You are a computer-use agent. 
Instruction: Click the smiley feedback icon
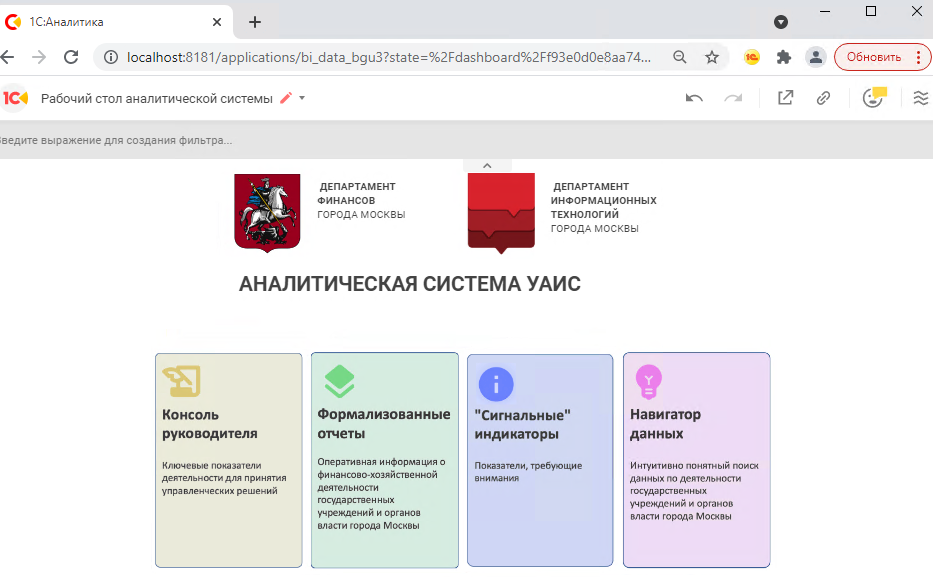(874, 98)
